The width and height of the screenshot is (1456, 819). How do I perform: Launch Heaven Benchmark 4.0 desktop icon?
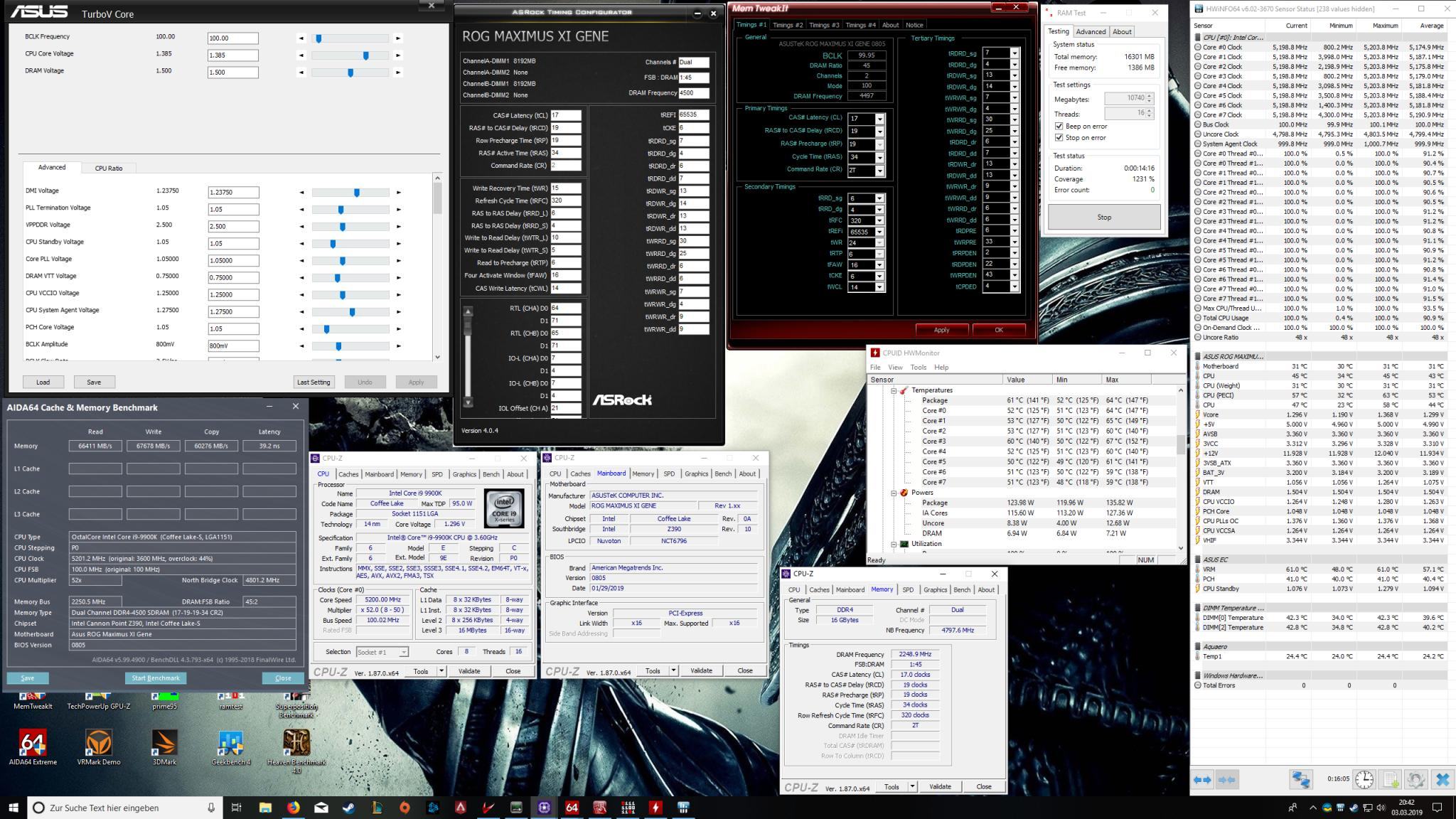point(296,750)
